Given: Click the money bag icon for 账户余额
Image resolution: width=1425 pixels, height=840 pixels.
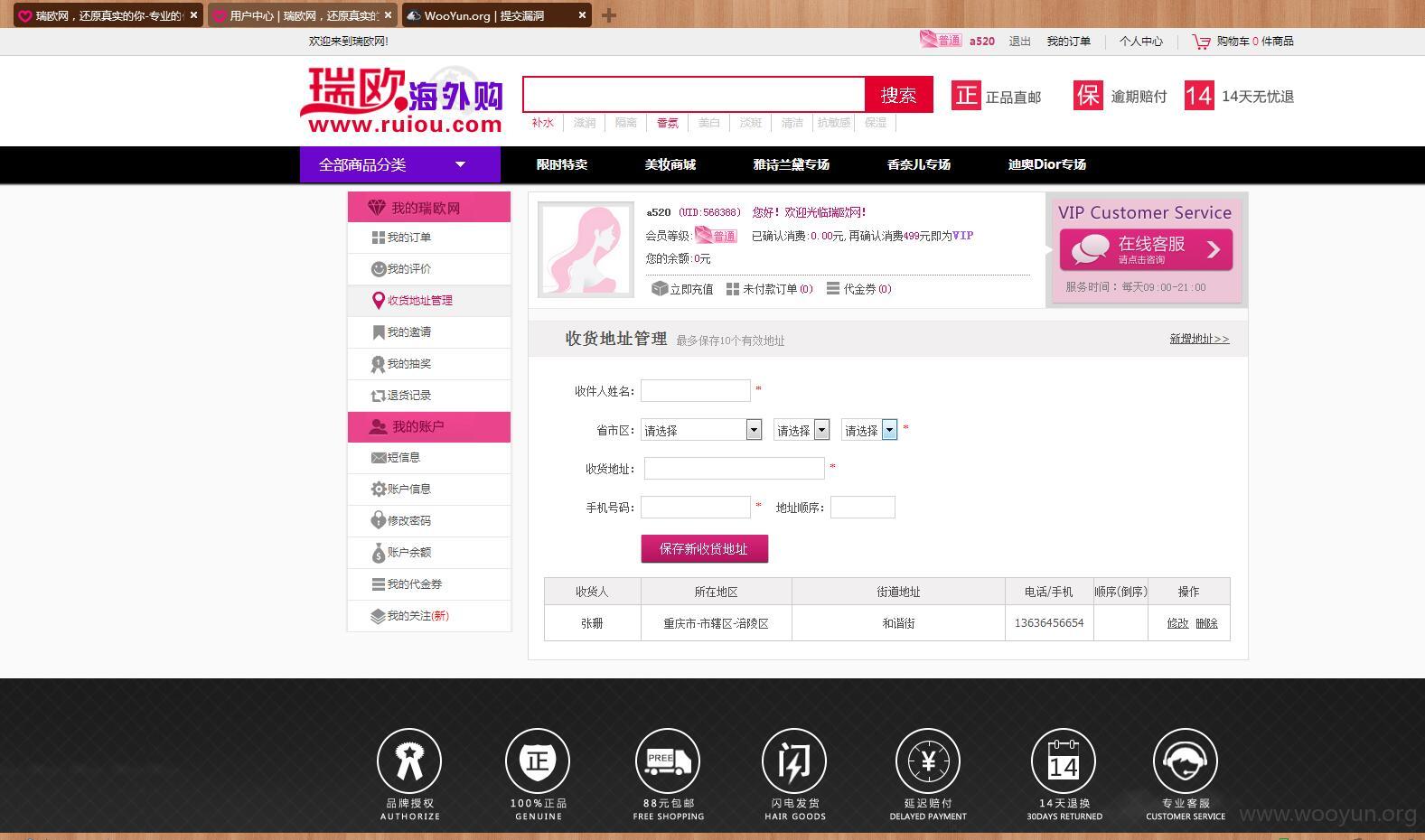Looking at the screenshot, I should click(379, 553).
